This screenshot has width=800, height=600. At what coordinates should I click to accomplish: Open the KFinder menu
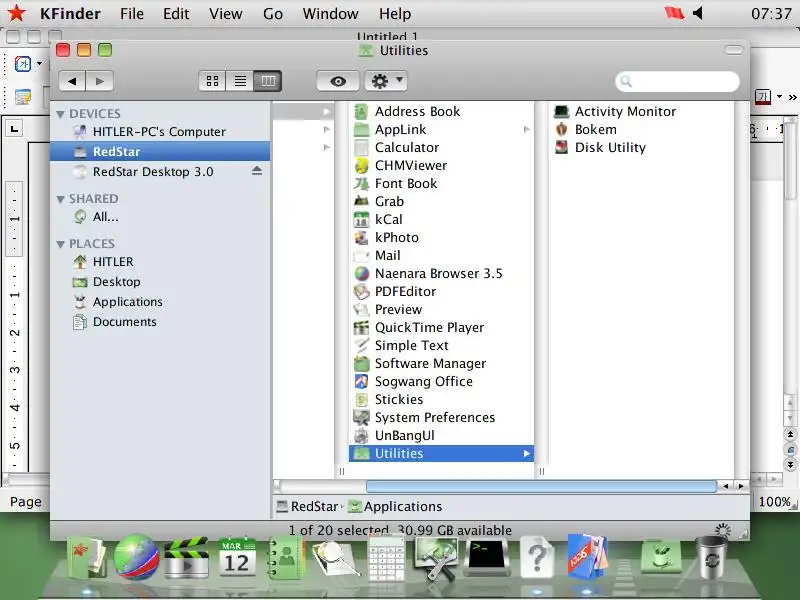tap(70, 13)
